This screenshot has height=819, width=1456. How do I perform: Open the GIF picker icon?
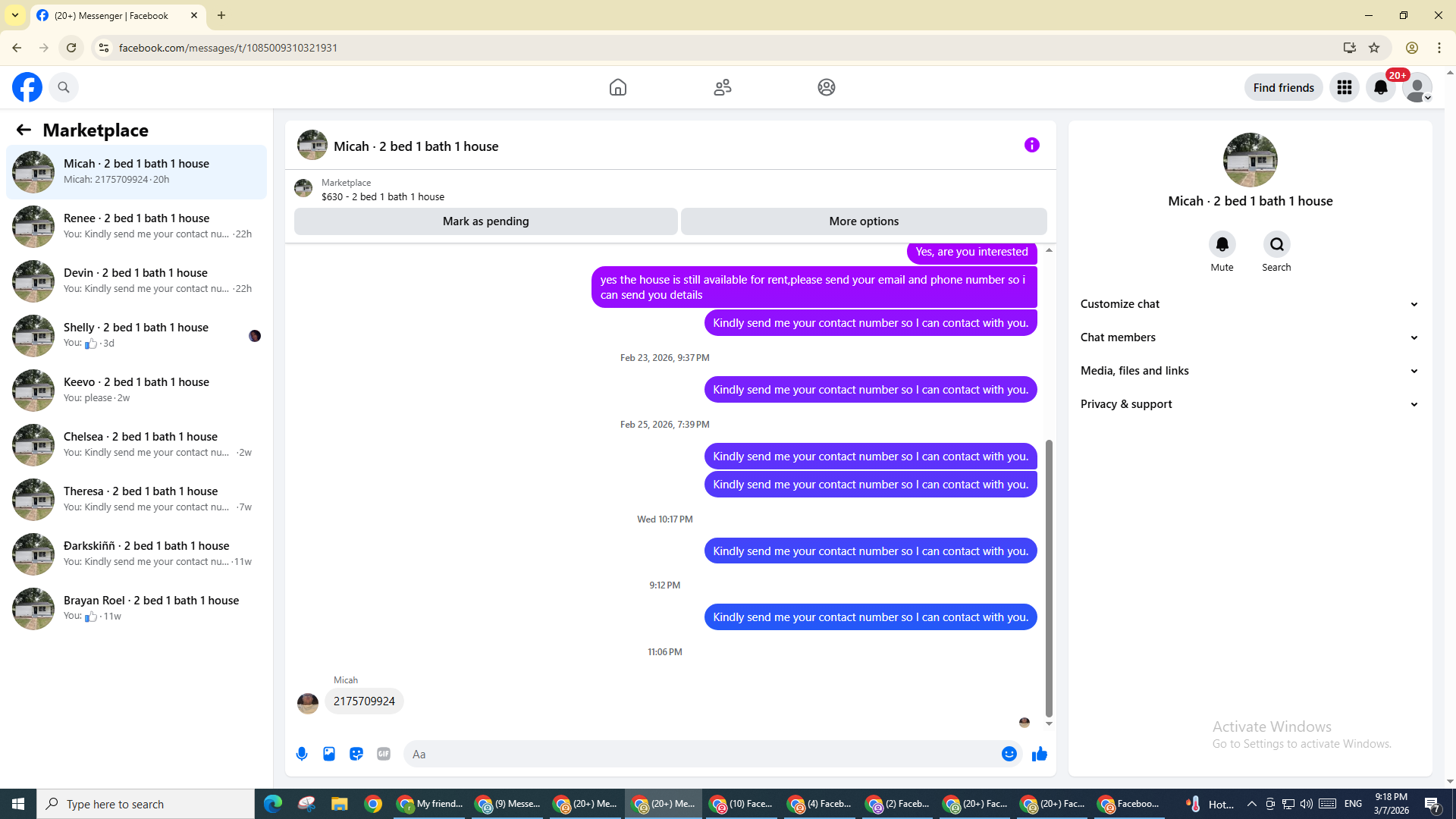pyautogui.click(x=384, y=754)
